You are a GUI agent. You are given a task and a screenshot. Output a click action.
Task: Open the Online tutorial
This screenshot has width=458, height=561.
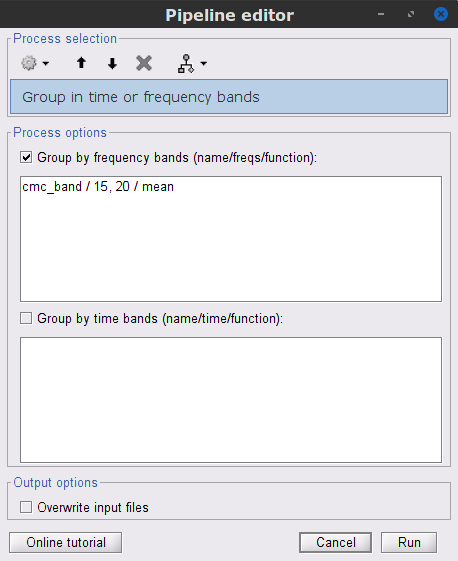(x=65, y=542)
